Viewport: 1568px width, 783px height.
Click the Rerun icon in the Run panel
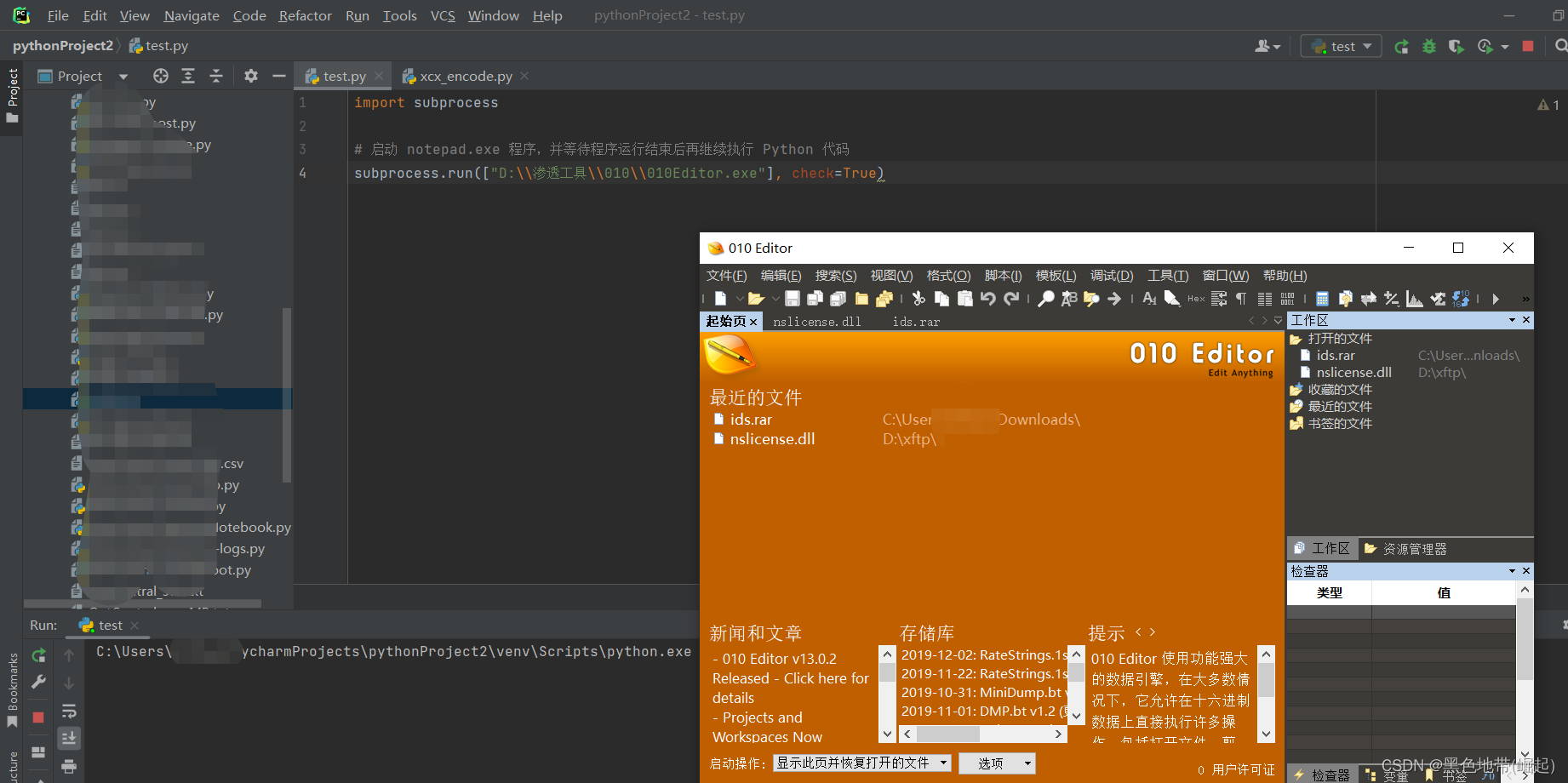pyautogui.click(x=38, y=655)
